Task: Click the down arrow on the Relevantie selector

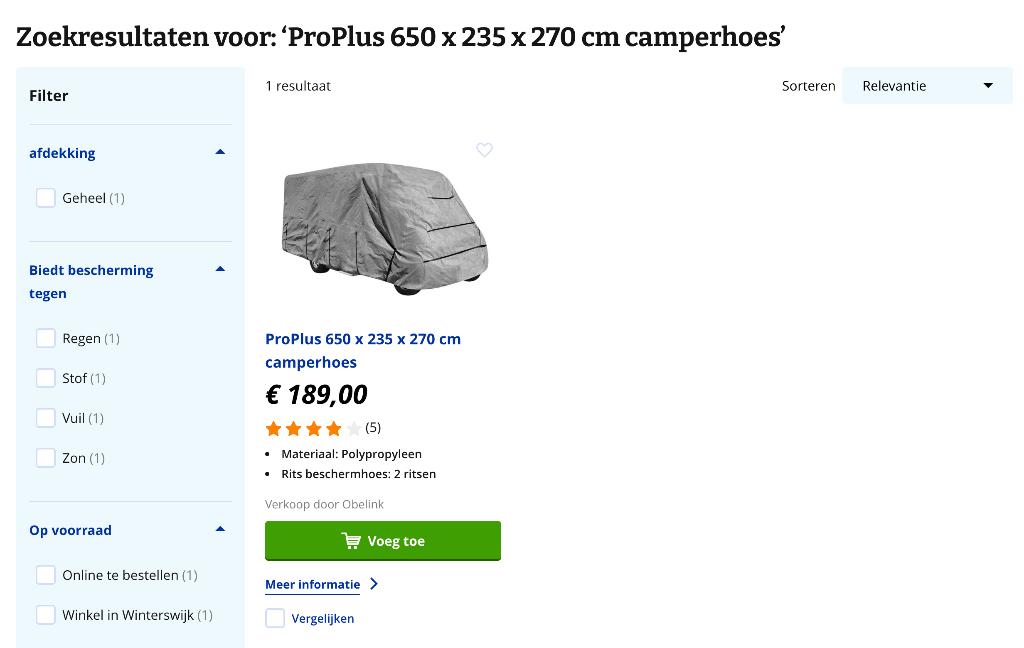Action: click(988, 85)
